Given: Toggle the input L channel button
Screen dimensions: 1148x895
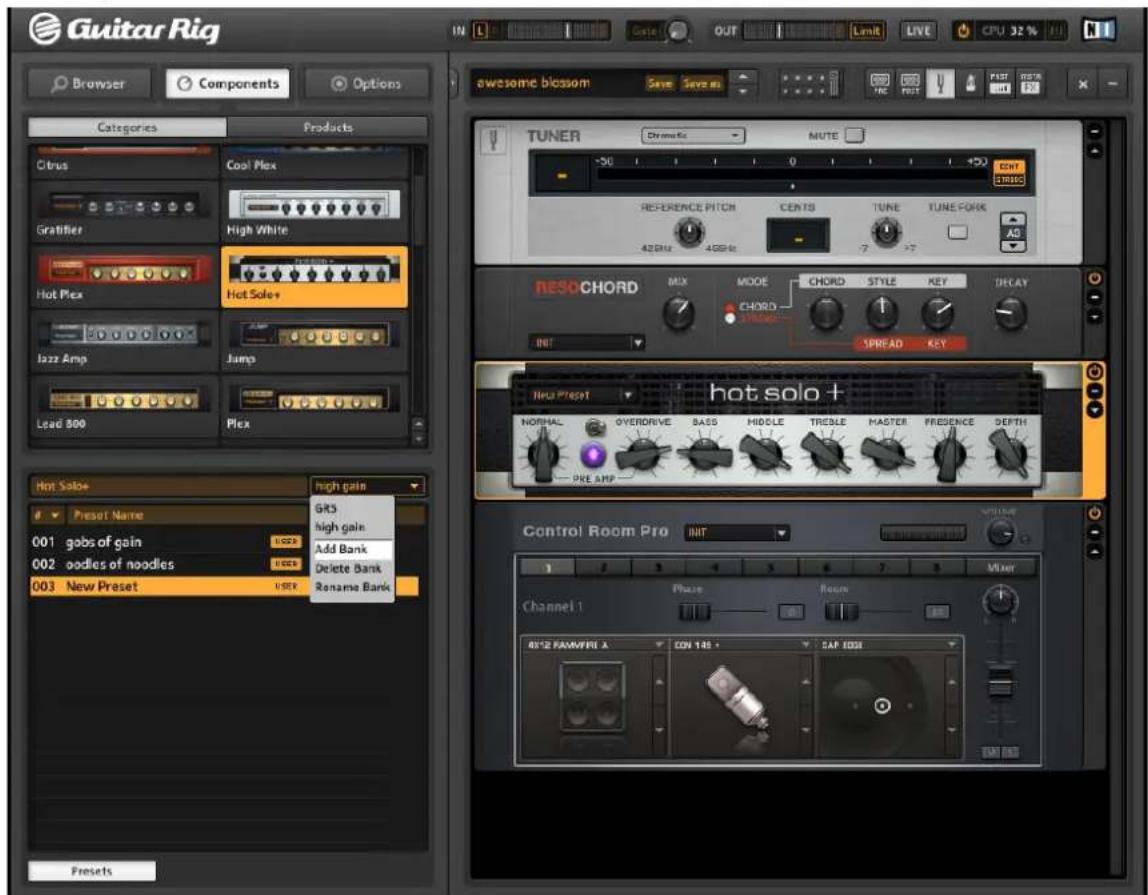Looking at the screenshot, I should [x=480, y=31].
